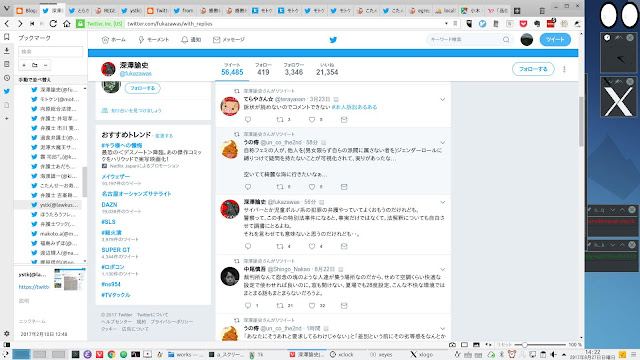Open the 知り合いを見つけましょう link
640x360 pixels.
point(136,111)
